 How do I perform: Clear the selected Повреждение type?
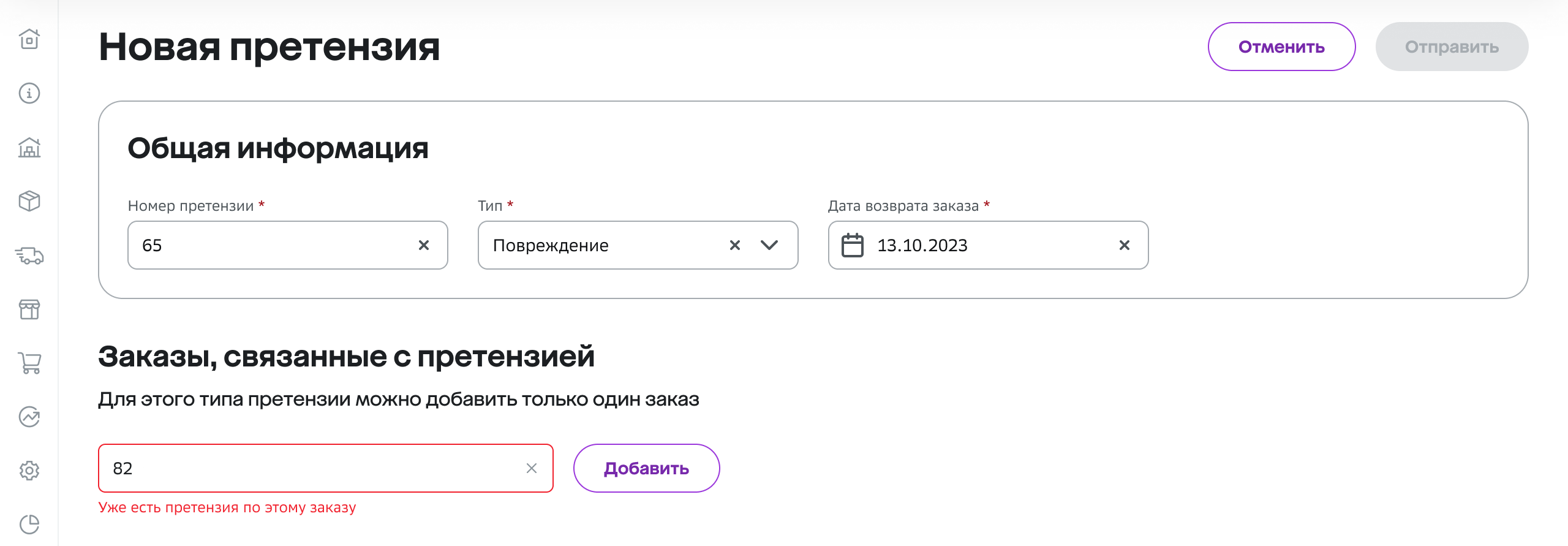point(735,245)
